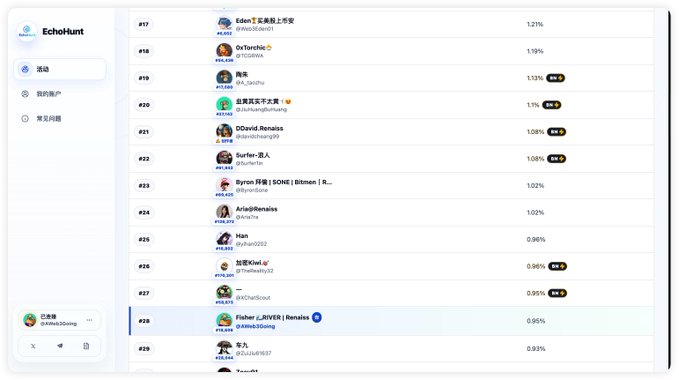Click the BN badge in row #21

(x=556, y=132)
